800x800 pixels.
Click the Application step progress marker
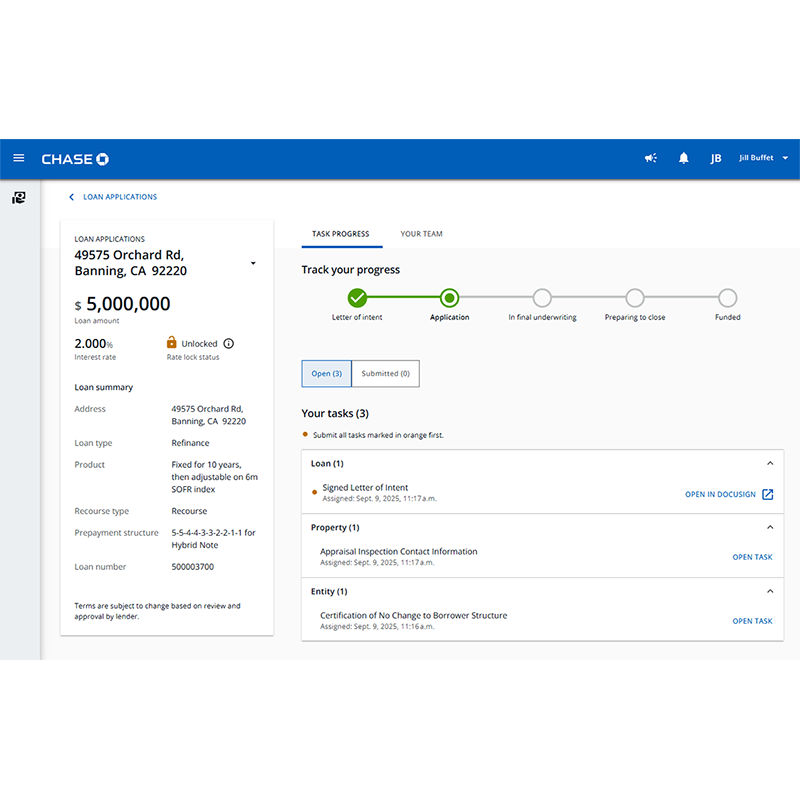[449, 297]
